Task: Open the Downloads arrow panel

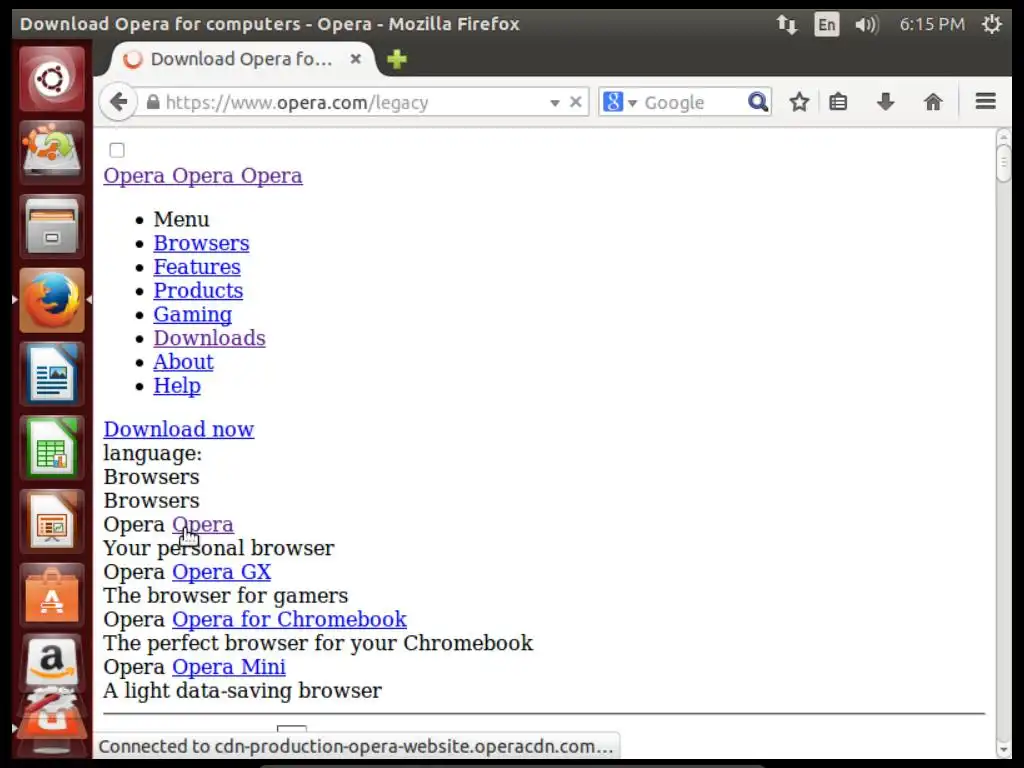Action: click(x=886, y=102)
